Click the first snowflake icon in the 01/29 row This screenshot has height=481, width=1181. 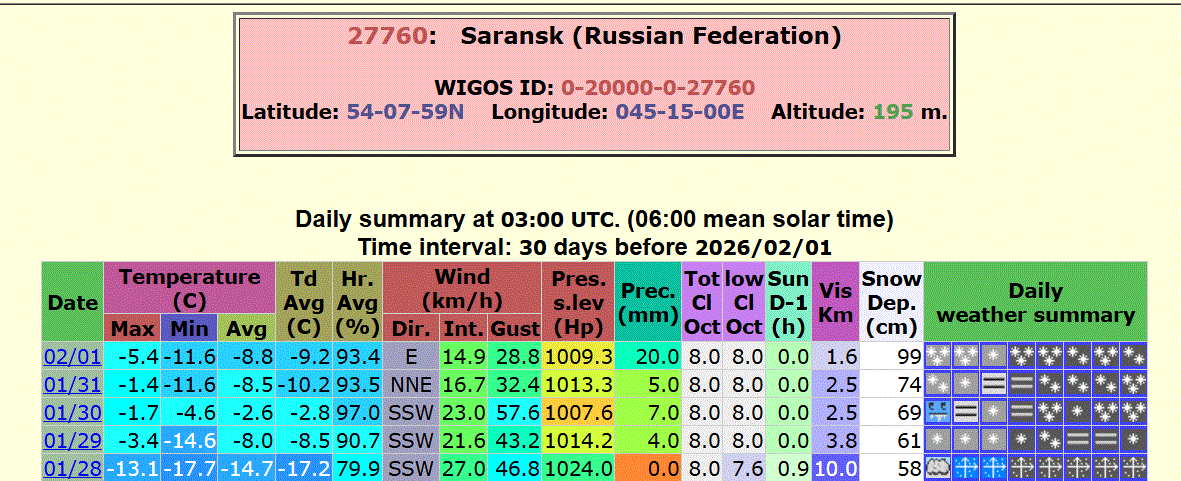(x=937, y=440)
